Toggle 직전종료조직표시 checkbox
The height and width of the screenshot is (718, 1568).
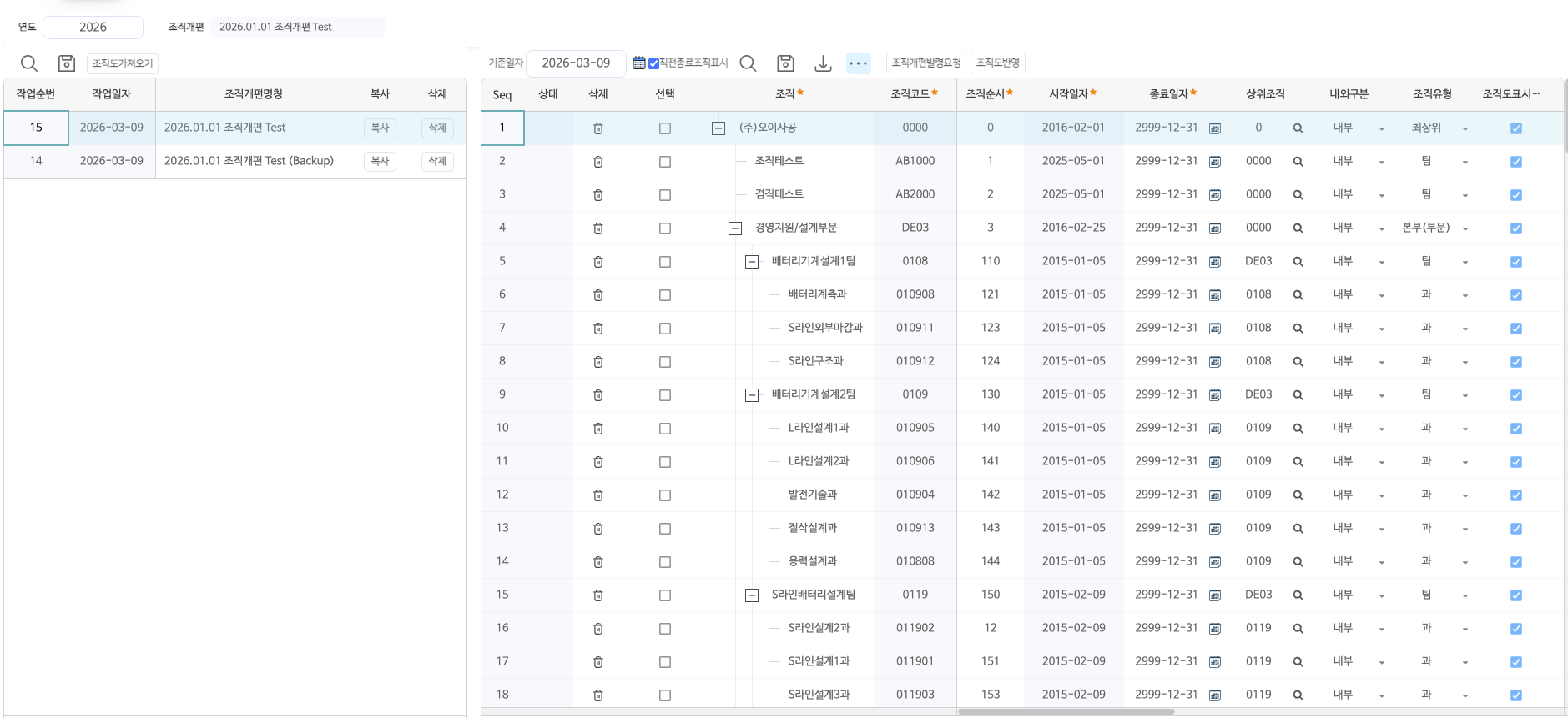(653, 63)
